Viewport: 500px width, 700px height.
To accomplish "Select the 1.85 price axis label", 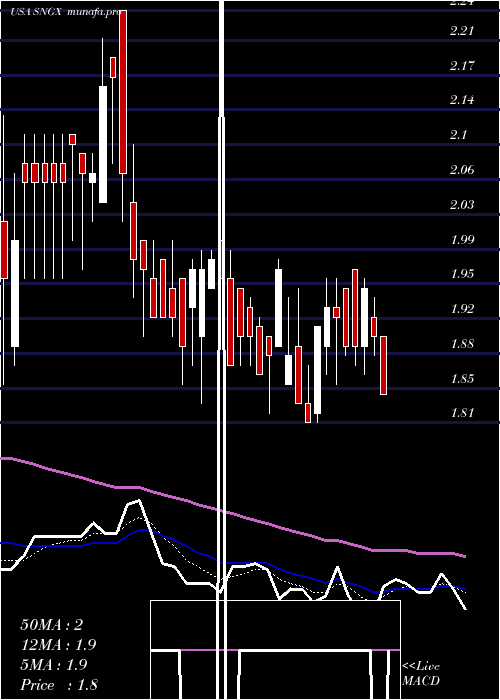I will coord(462,379).
